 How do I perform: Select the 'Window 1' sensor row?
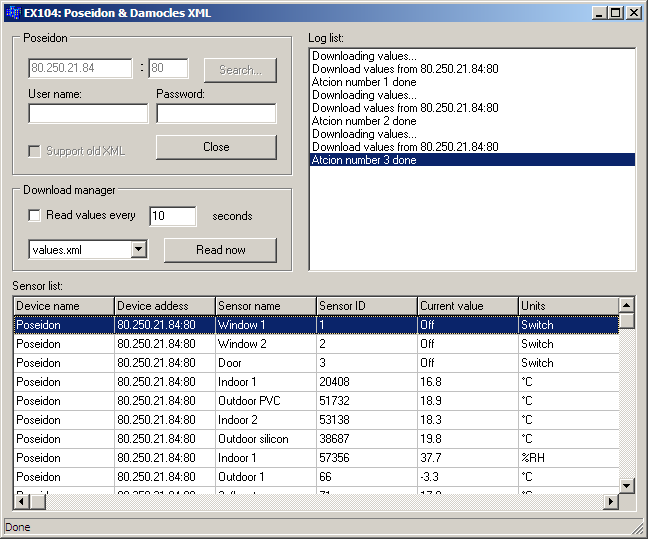tap(316, 325)
